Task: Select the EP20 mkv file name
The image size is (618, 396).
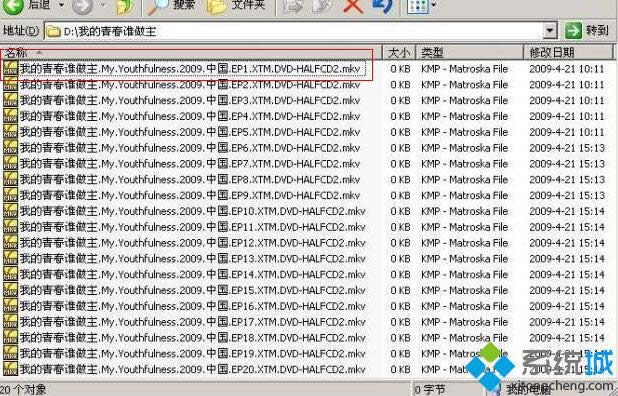Action: coord(193,370)
